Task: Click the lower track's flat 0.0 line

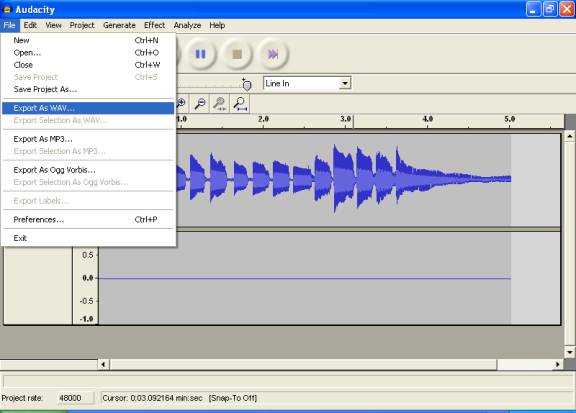Action: pos(305,279)
